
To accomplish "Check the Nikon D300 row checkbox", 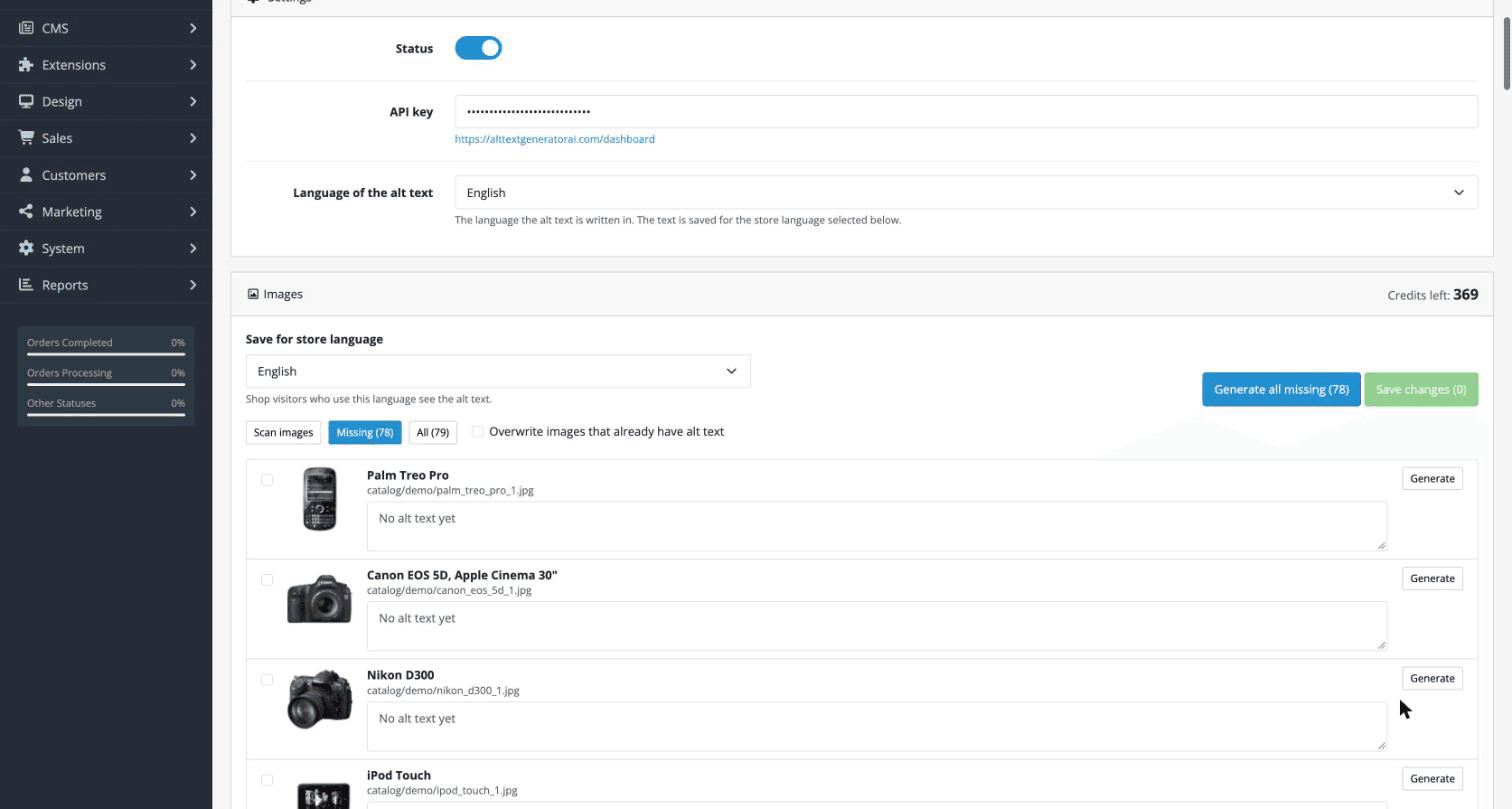I will [x=267, y=680].
